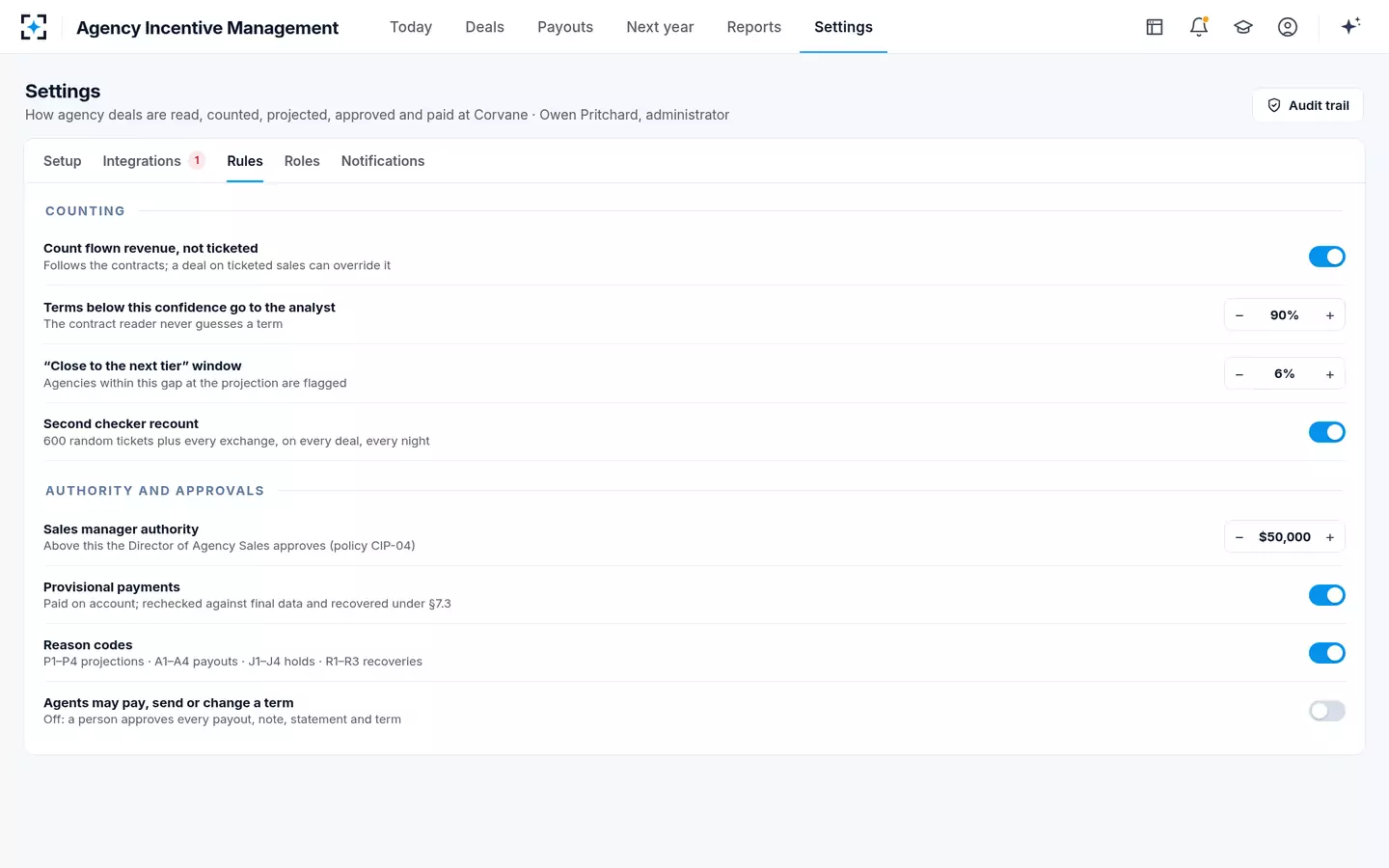Click the Agency Incentive Management title
The image size is (1389, 868).
point(207,28)
